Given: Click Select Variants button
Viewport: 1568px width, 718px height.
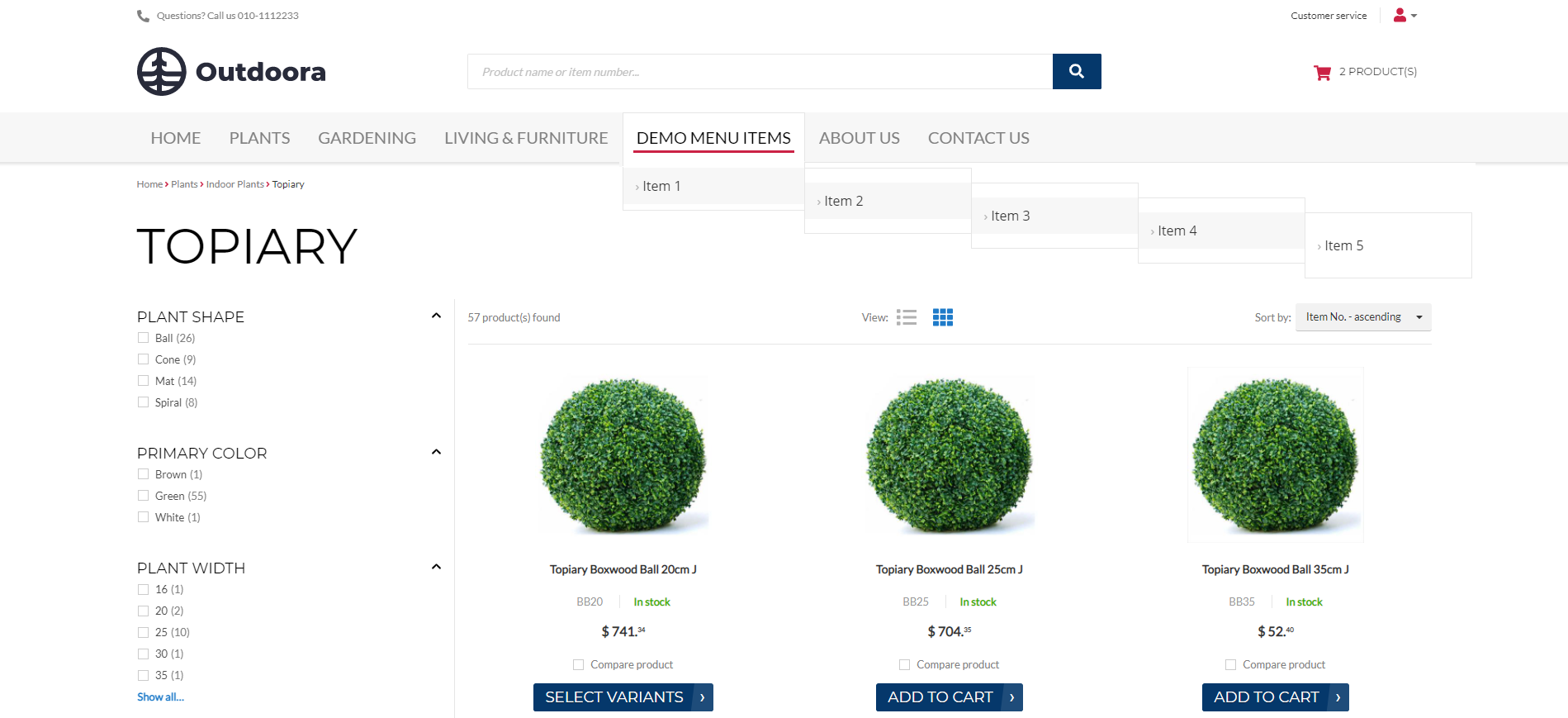Looking at the screenshot, I should pos(623,697).
